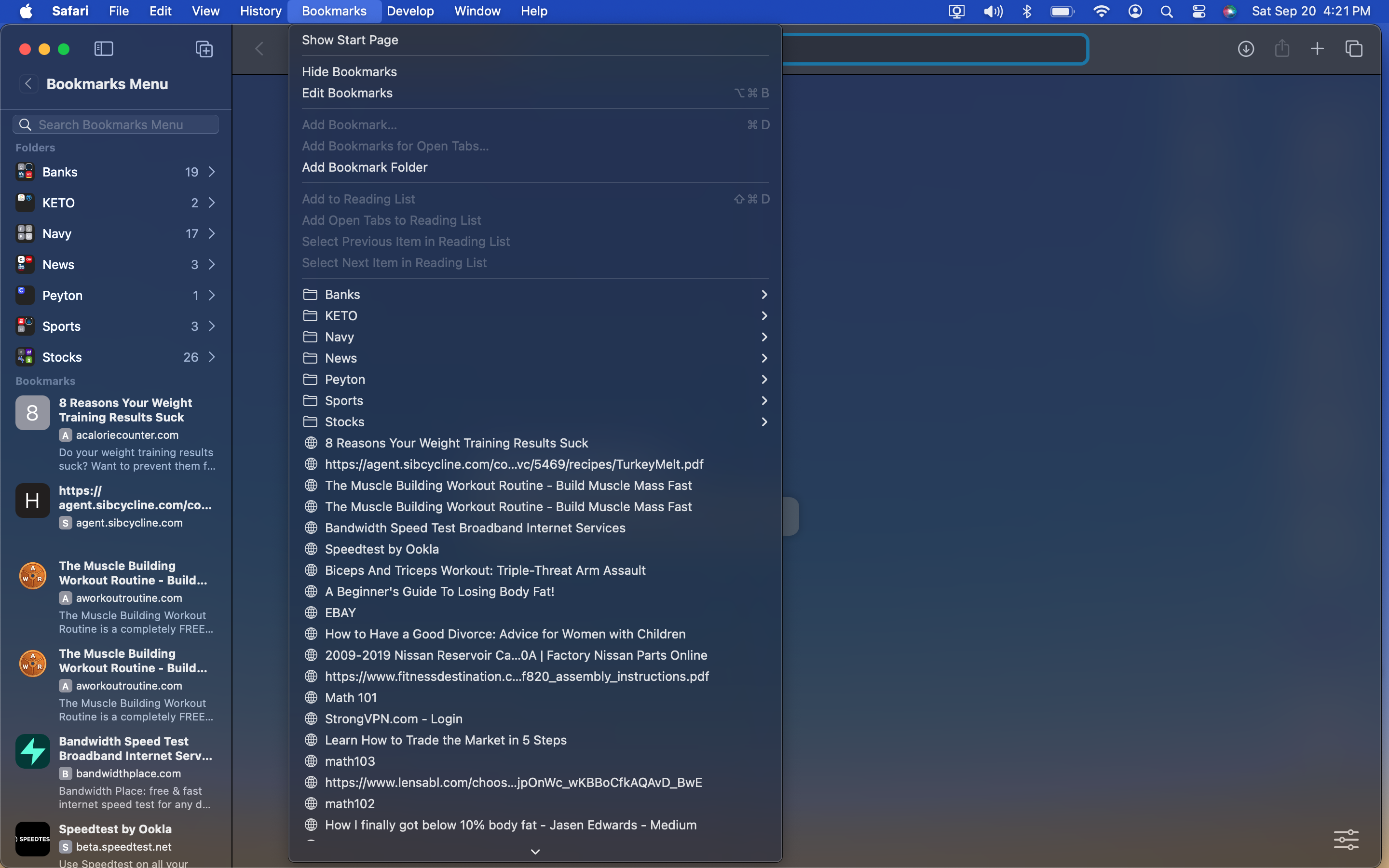Click the Search Bookmarks Menu field
Viewport: 1389px width, 868px height.
coord(116,124)
